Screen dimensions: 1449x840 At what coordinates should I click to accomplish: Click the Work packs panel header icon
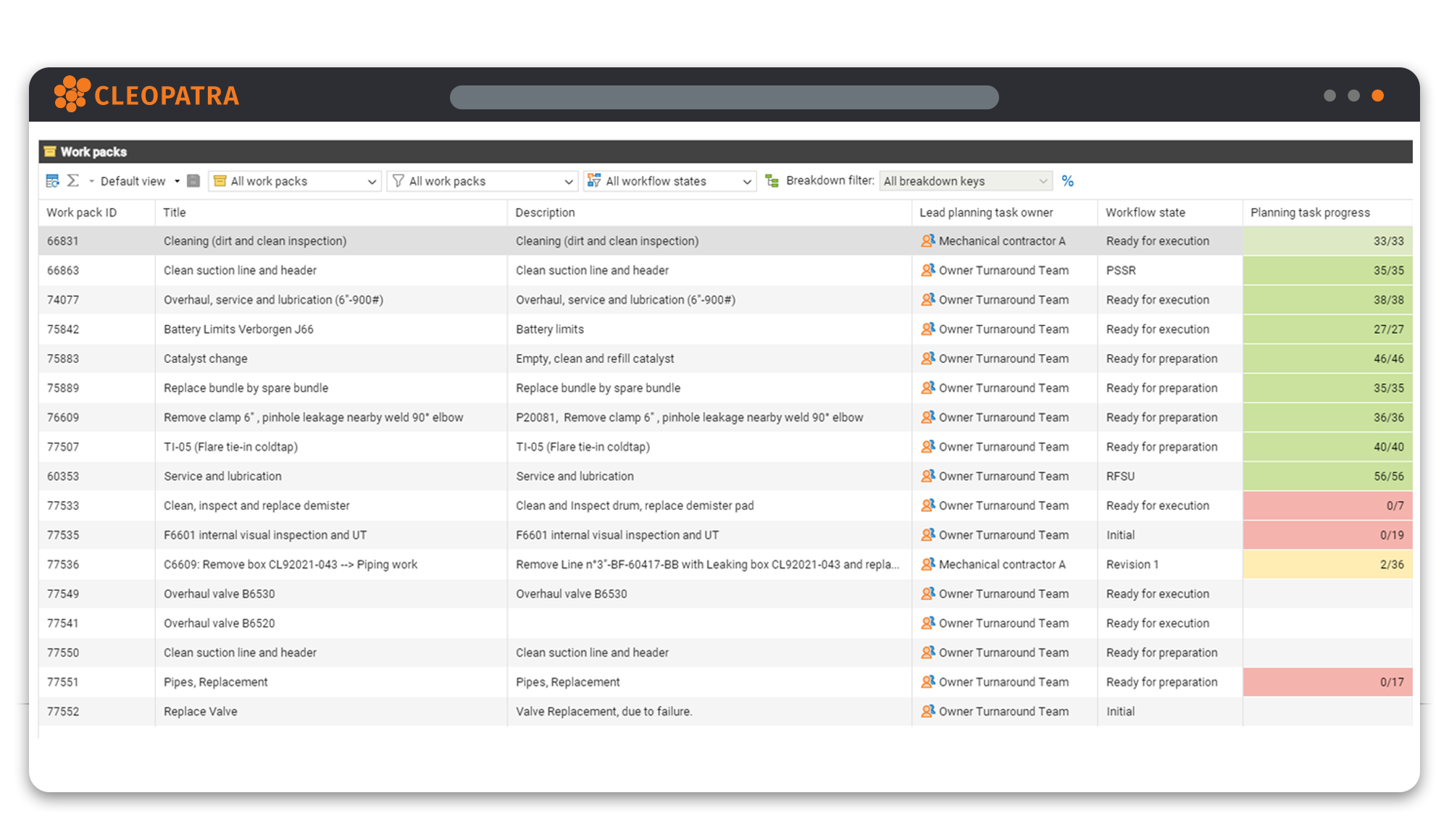[x=50, y=152]
